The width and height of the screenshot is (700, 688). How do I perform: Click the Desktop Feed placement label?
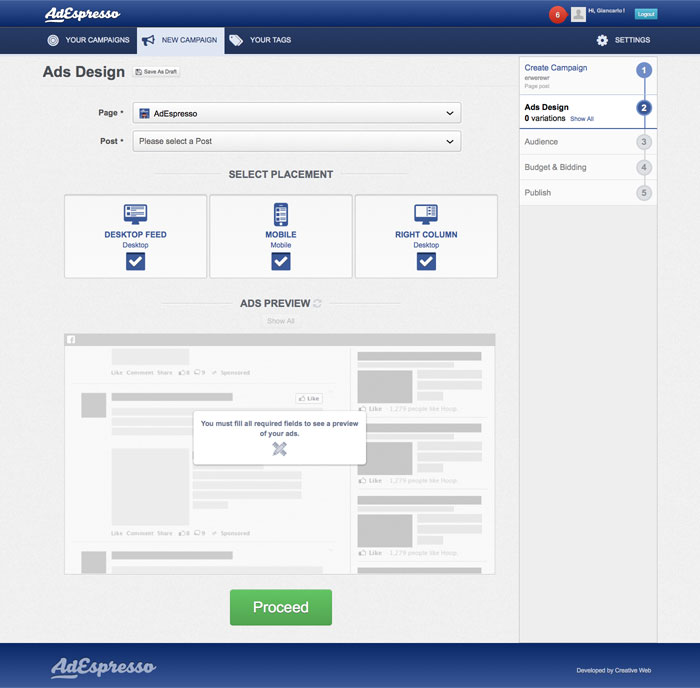click(135, 234)
